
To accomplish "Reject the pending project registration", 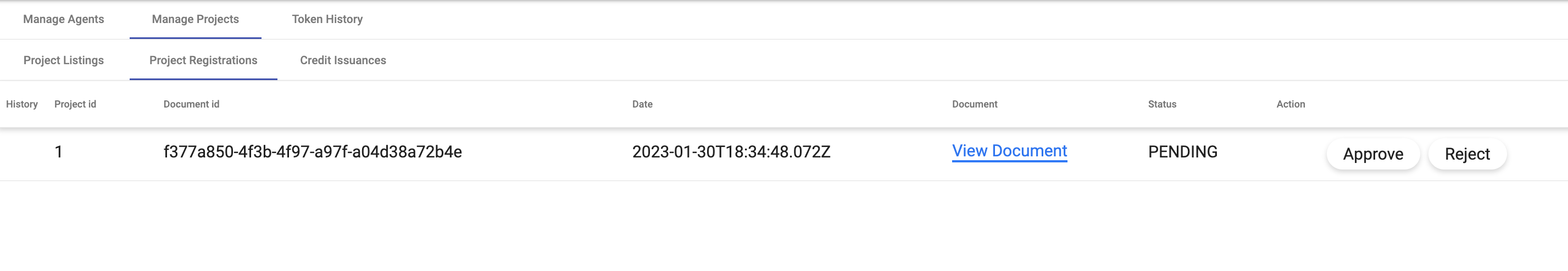I will tap(1467, 154).
